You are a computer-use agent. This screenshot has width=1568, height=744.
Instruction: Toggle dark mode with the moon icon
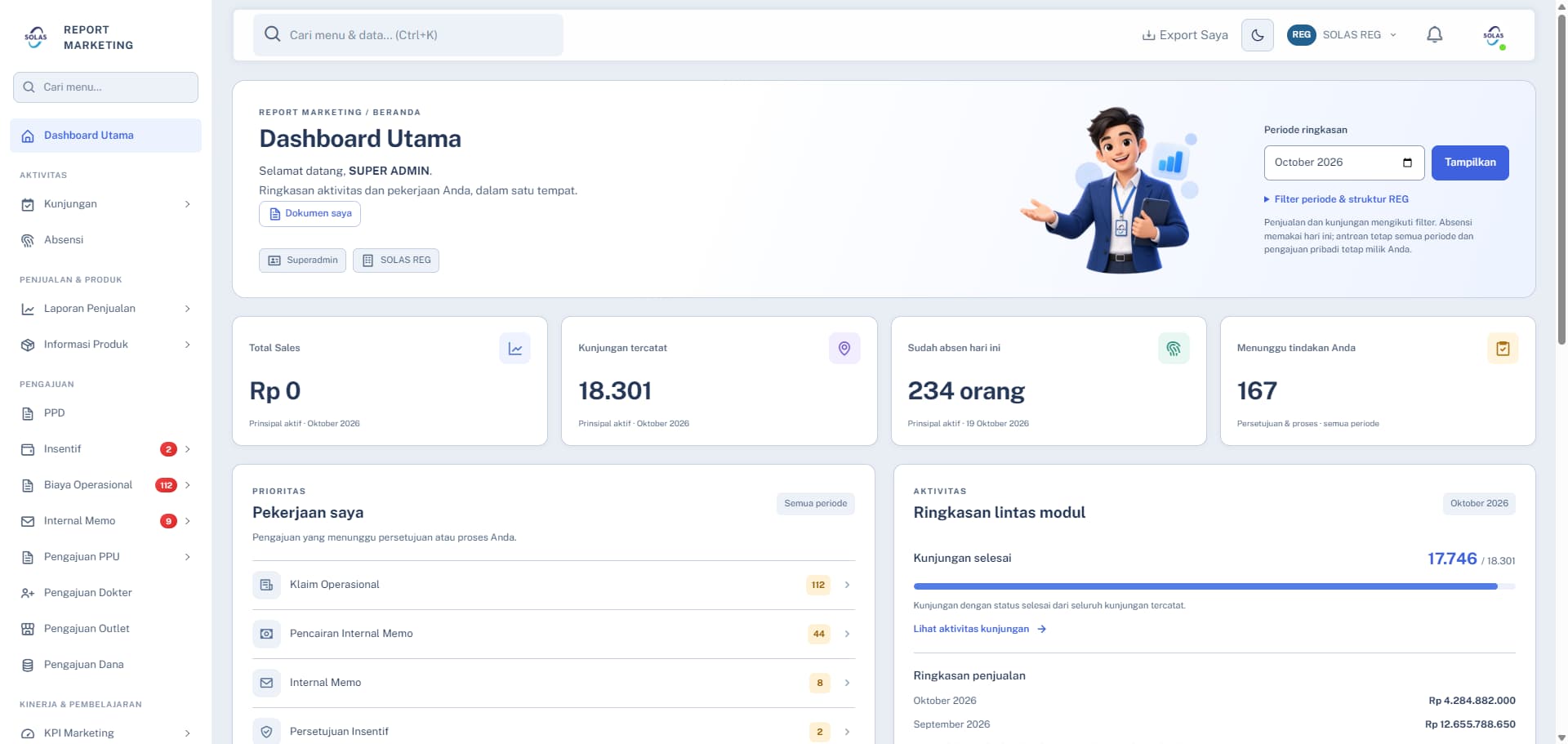click(x=1257, y=35)
